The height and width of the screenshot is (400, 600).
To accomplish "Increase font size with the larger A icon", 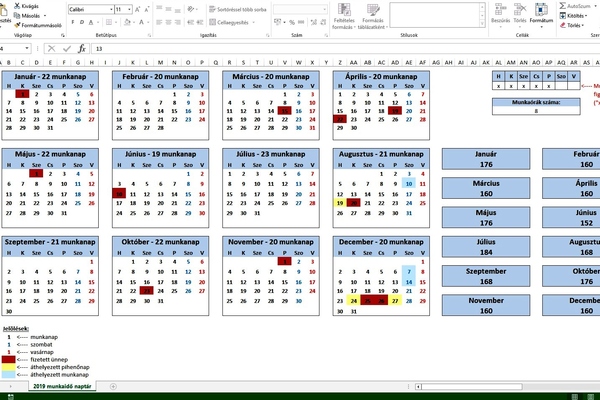I will [138, 9].
